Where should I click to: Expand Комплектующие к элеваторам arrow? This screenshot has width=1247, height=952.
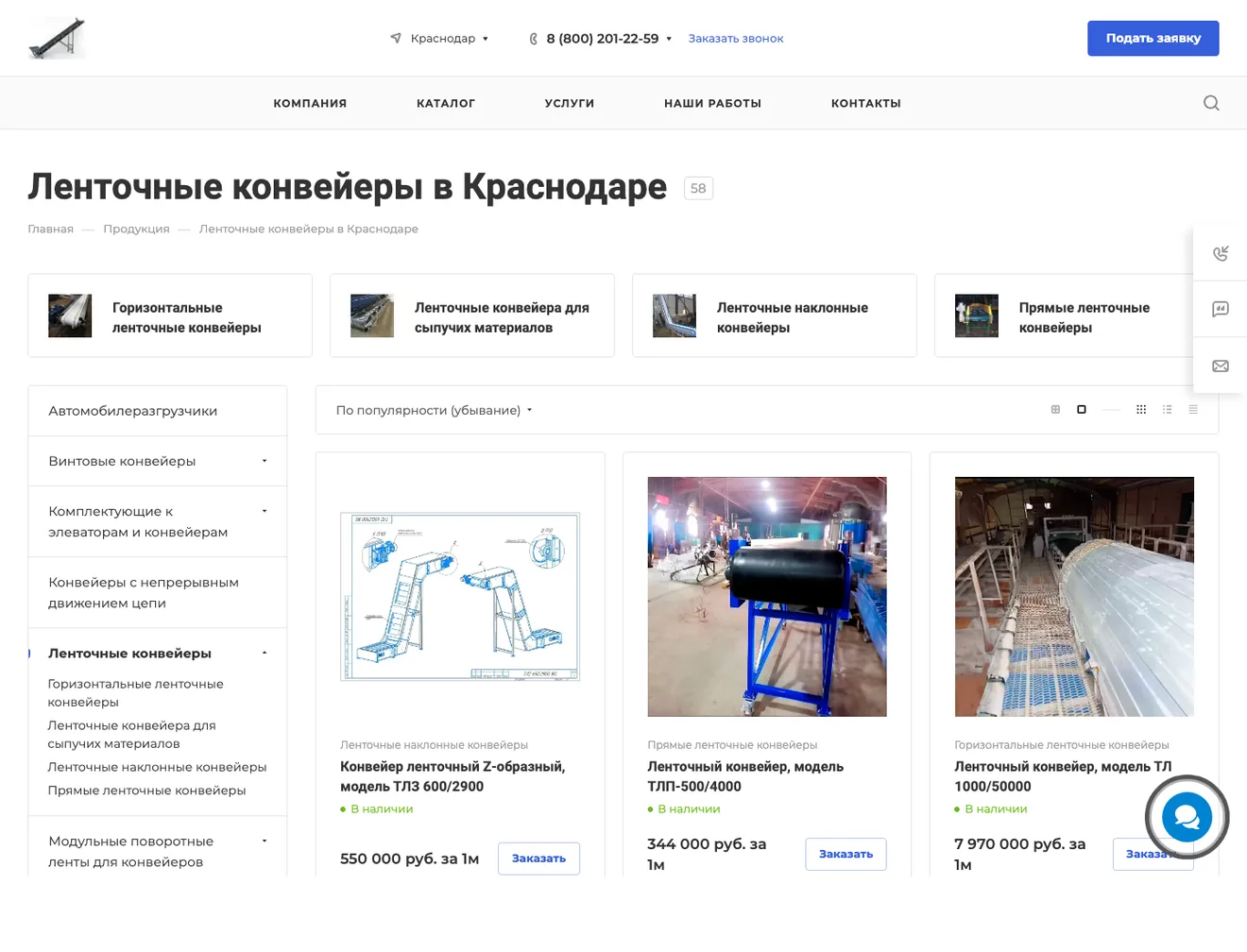point(265,511)
